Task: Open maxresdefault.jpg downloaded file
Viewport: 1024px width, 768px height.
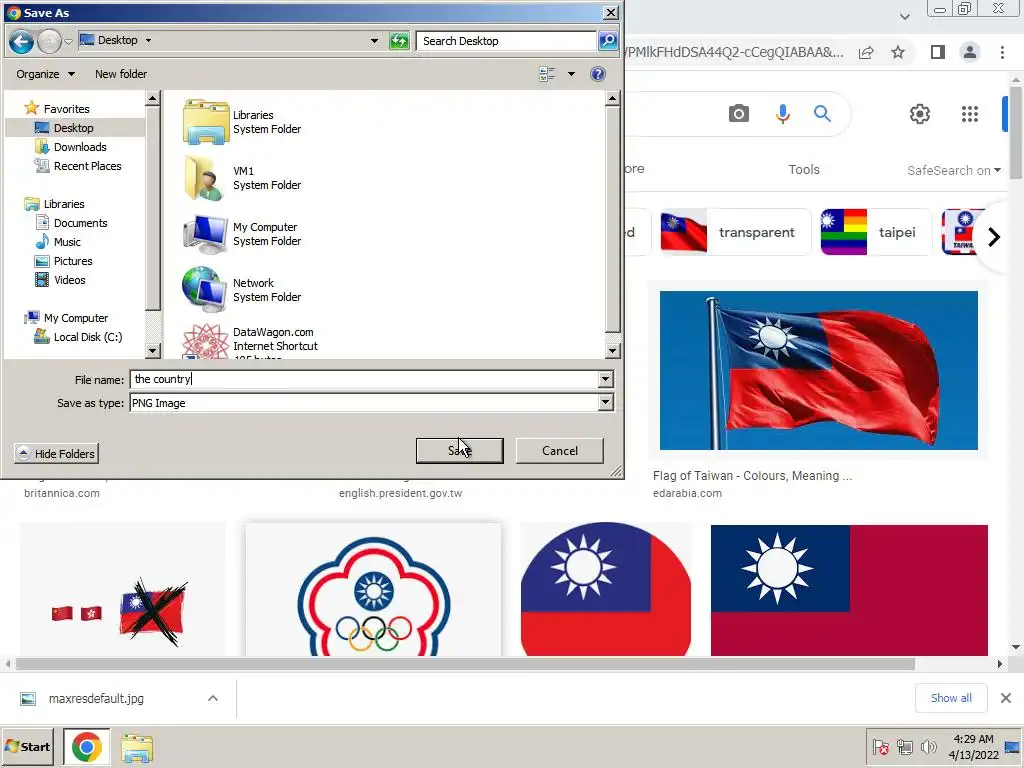Action: tap(96, 698)
